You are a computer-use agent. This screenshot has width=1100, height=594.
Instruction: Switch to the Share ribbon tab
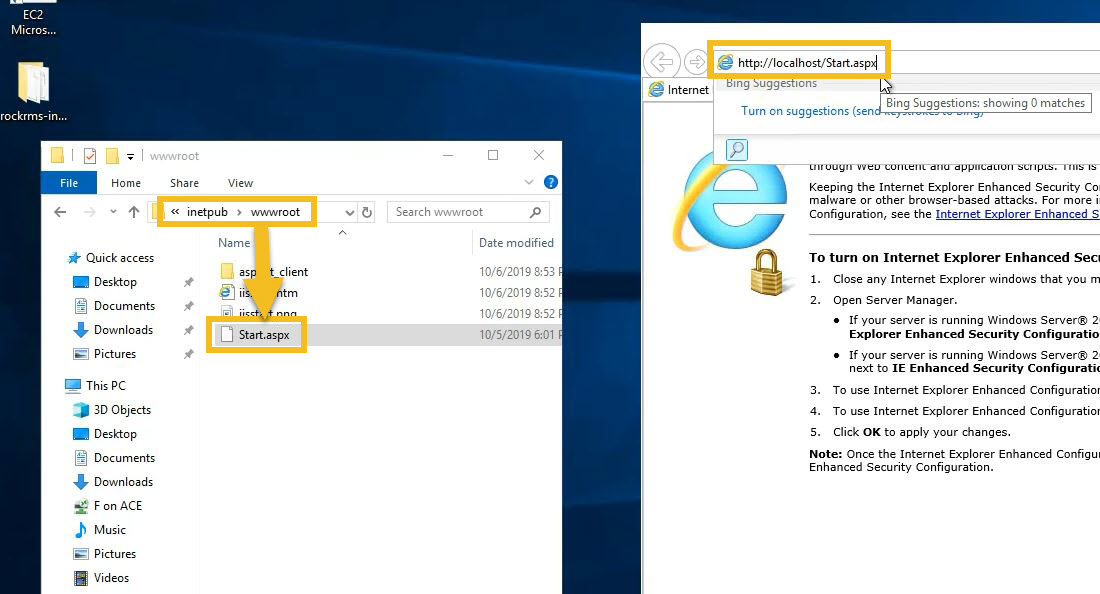click(x=184, y=183)
